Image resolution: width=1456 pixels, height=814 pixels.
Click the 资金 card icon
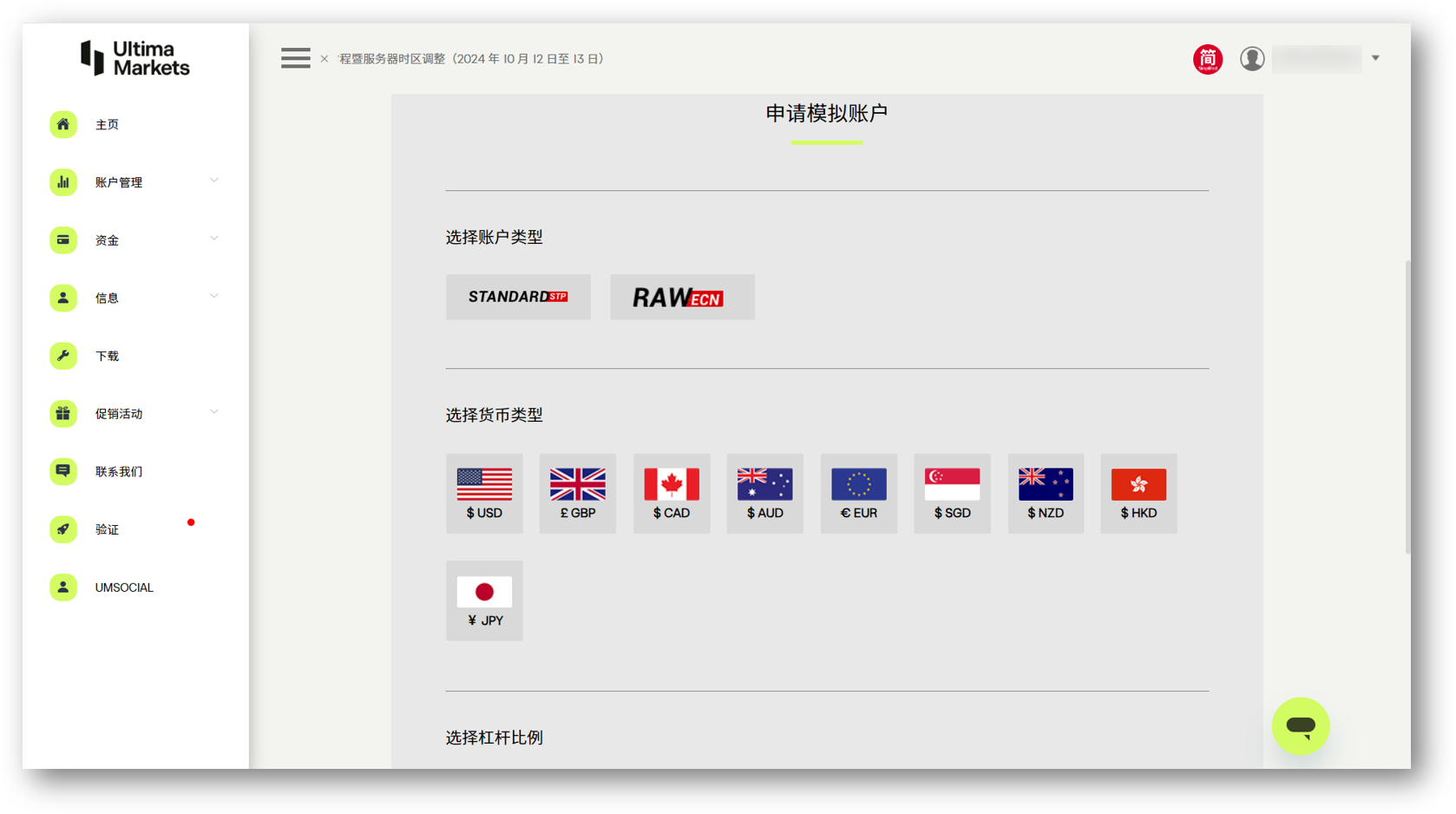tap(63, 240)
